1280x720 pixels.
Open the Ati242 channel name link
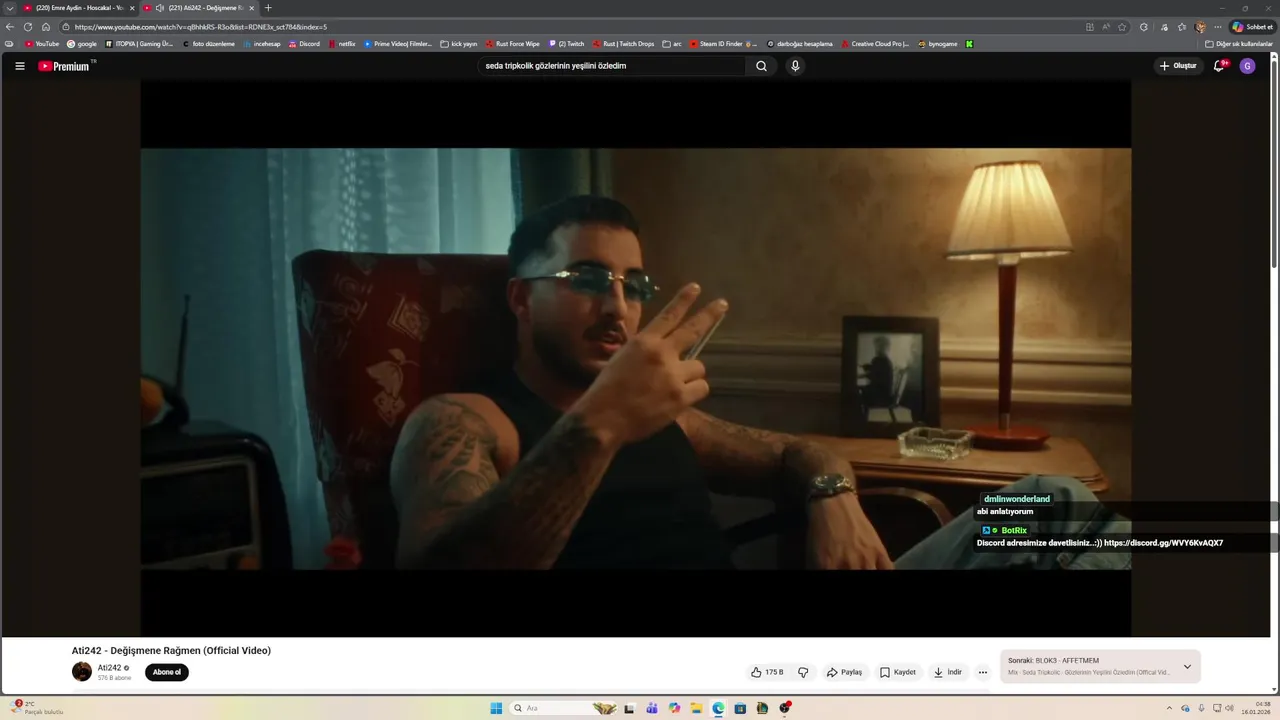(x=109, y=668)
